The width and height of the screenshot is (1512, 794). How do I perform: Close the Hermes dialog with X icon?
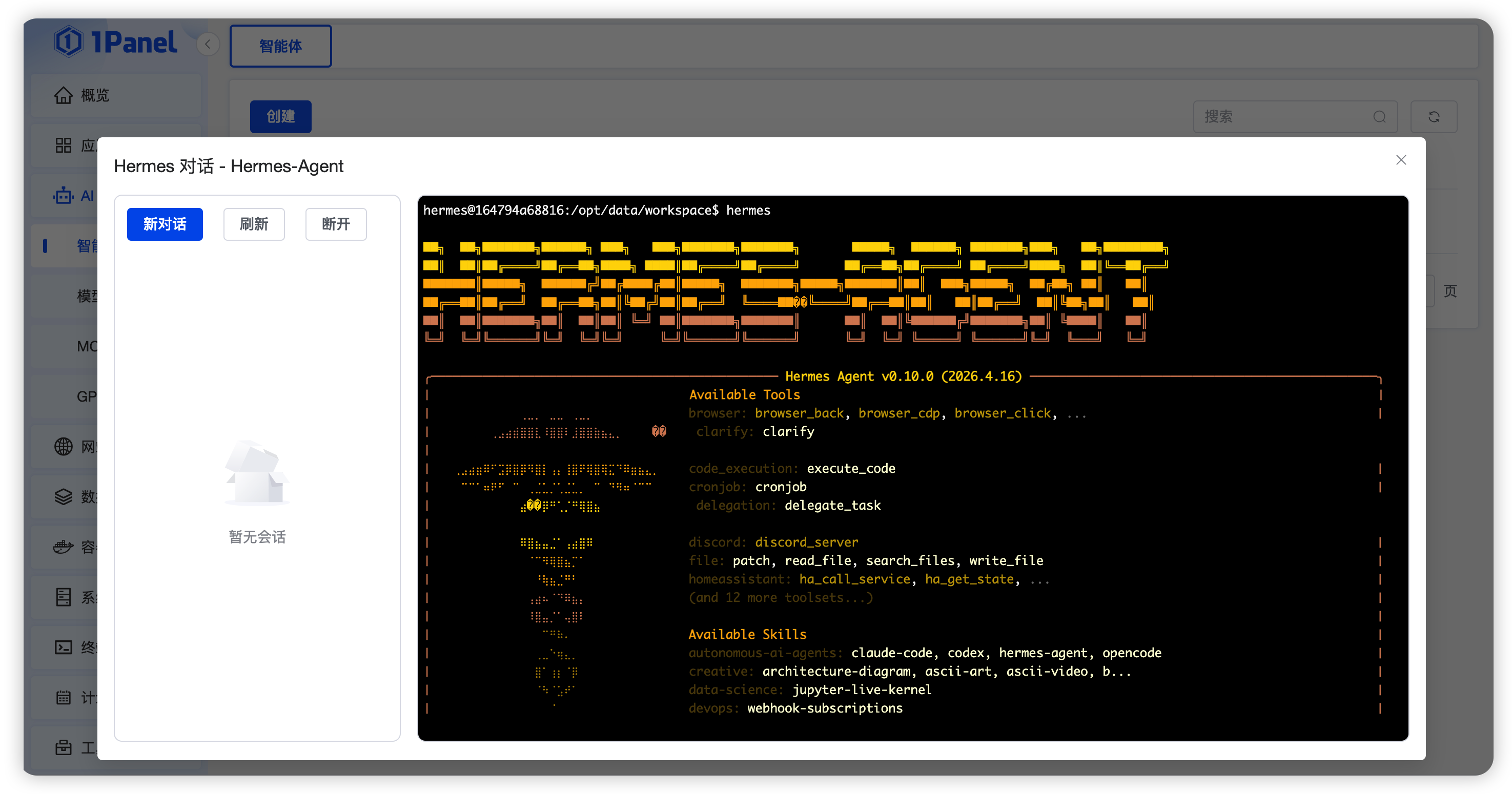click(x=1400, y=160)
